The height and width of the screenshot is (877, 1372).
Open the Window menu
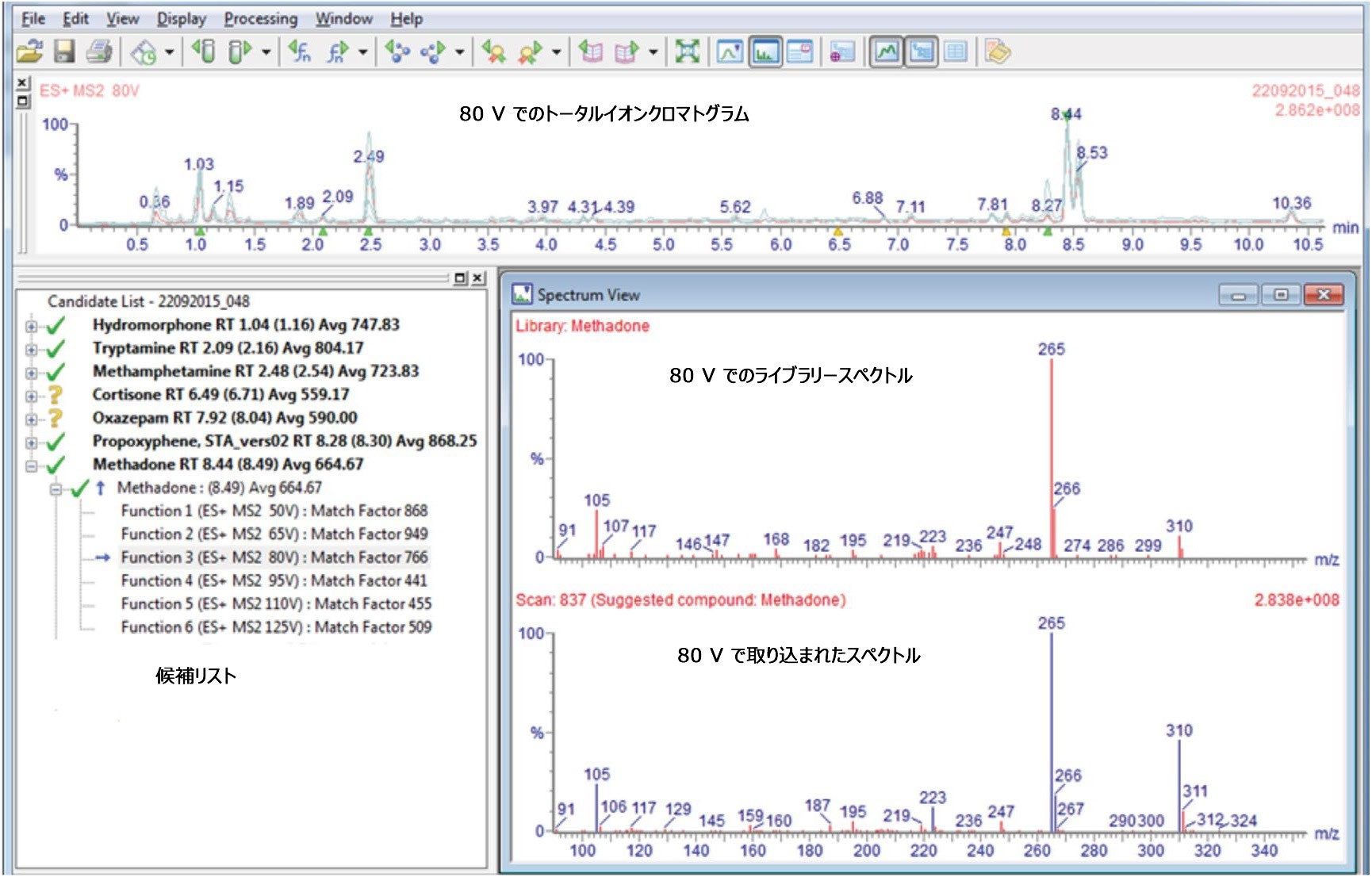pyautogui.click(x=344, y=18)
